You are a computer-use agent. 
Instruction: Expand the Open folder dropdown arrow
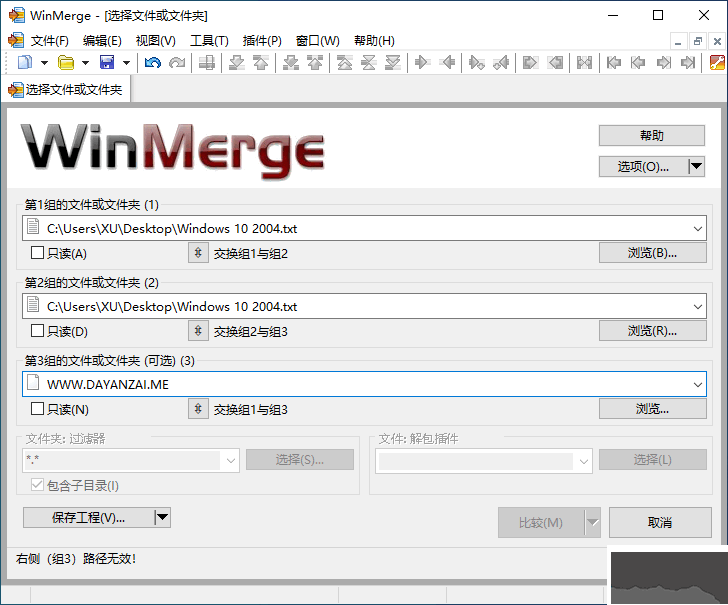click(85, 62)
